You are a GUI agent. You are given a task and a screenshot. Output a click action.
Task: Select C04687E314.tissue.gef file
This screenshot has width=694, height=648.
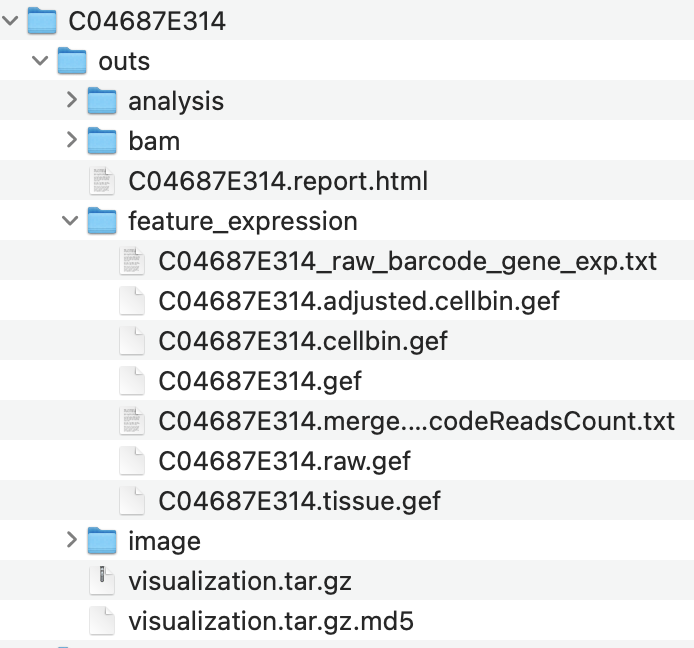point(299,501)
